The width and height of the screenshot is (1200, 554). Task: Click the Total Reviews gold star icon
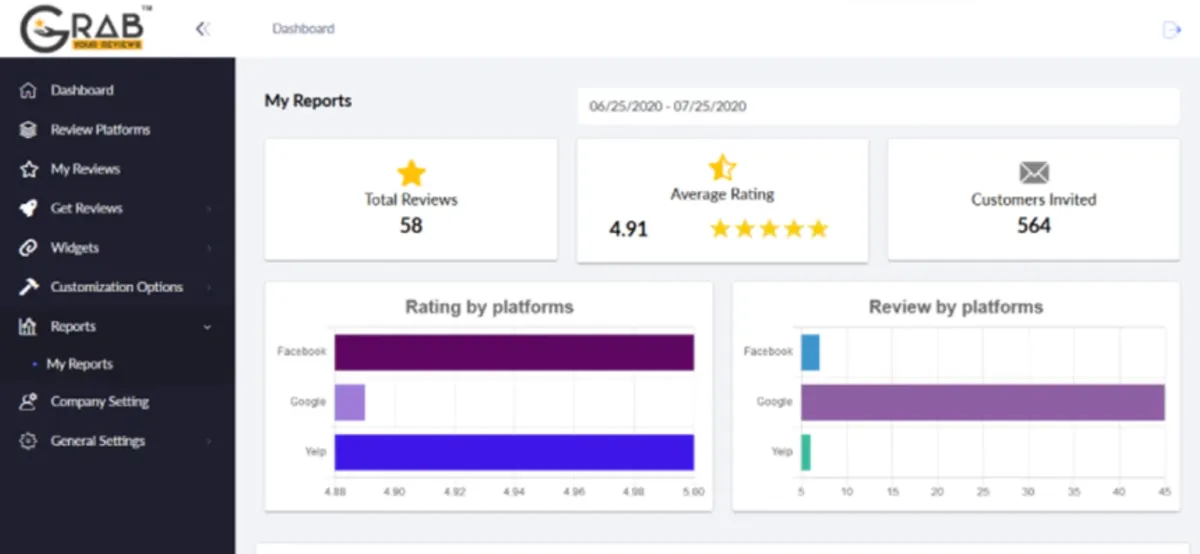coord(411,173)
